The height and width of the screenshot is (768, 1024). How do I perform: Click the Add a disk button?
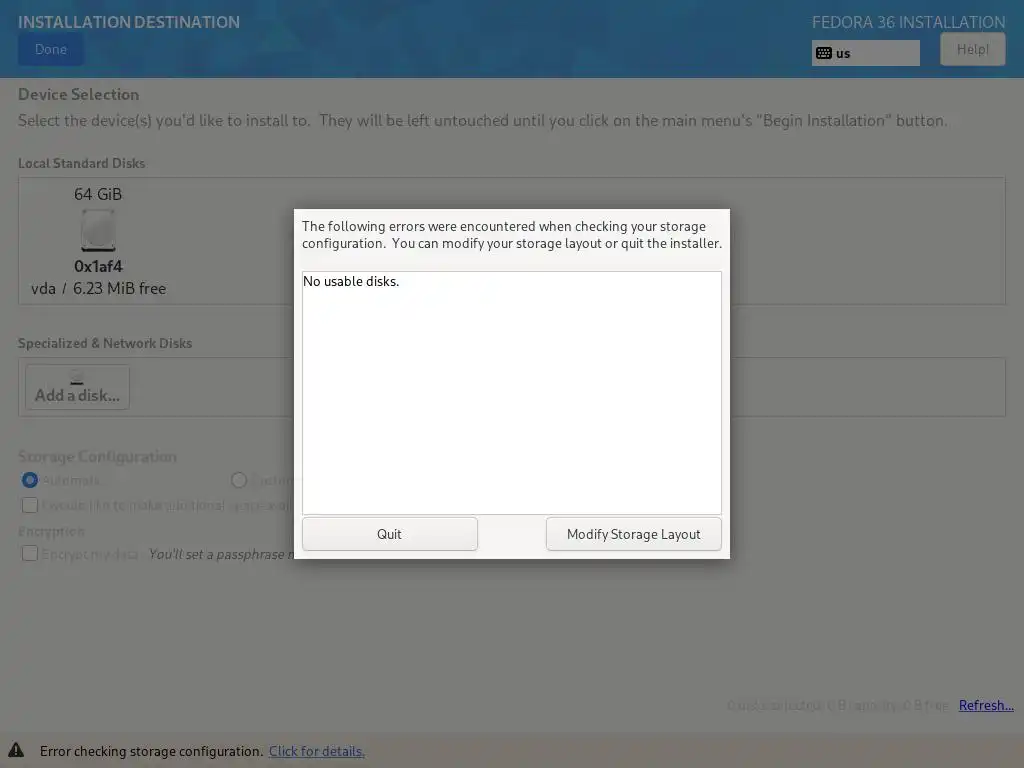[77, 387]
